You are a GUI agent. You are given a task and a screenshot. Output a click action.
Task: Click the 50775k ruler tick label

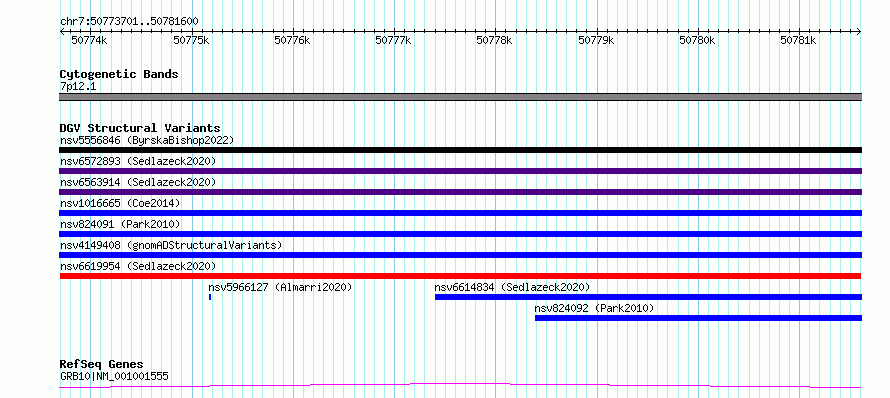click(x=191, y=40)
